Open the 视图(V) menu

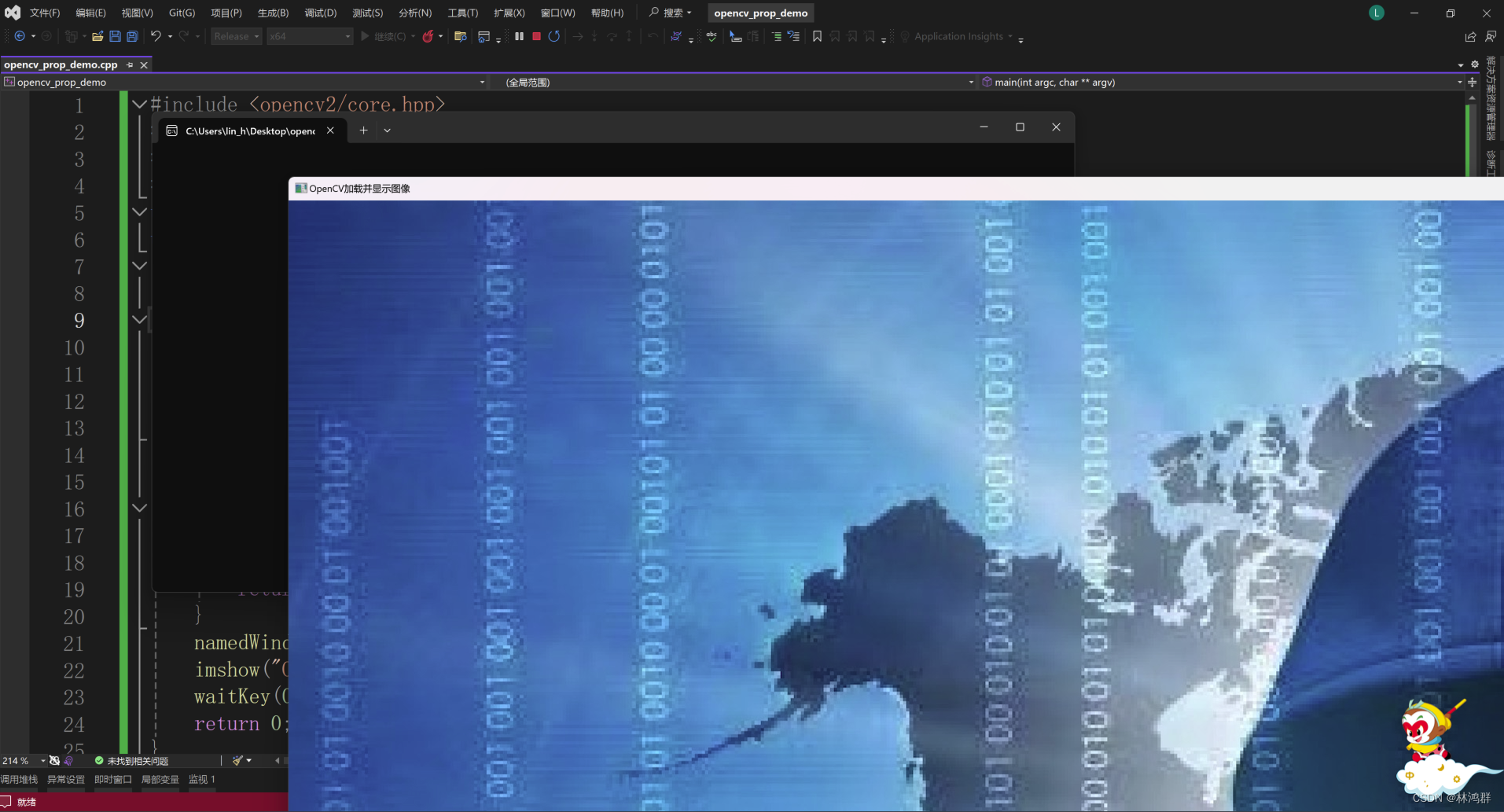(x=137, y=13)
